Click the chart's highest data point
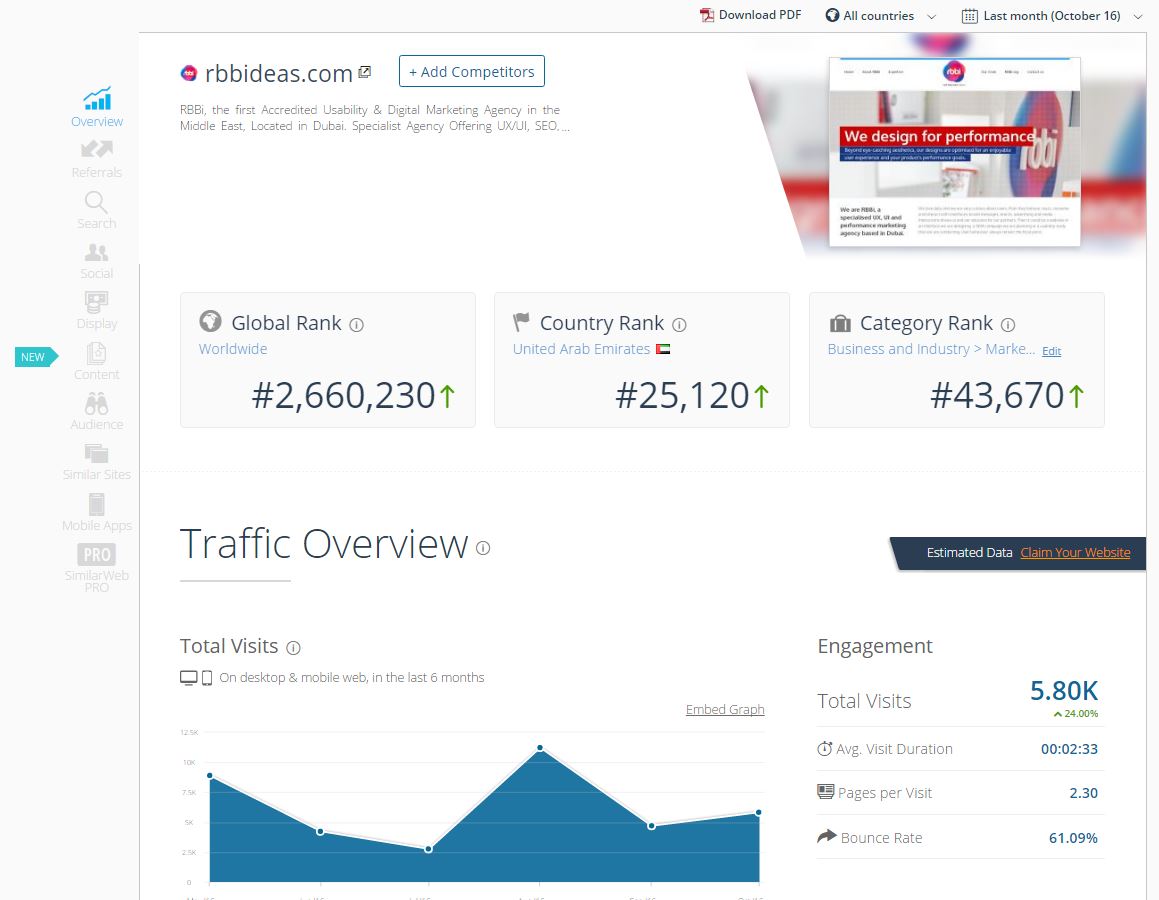This screenshot has height=900, width=1159. pyautogui.click(x=540, y=748)
